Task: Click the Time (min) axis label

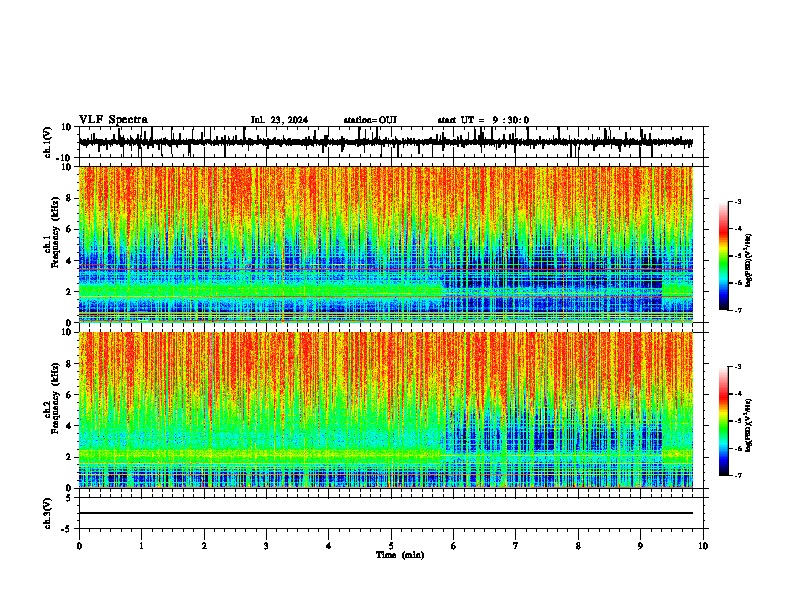Action: [400, 555]
